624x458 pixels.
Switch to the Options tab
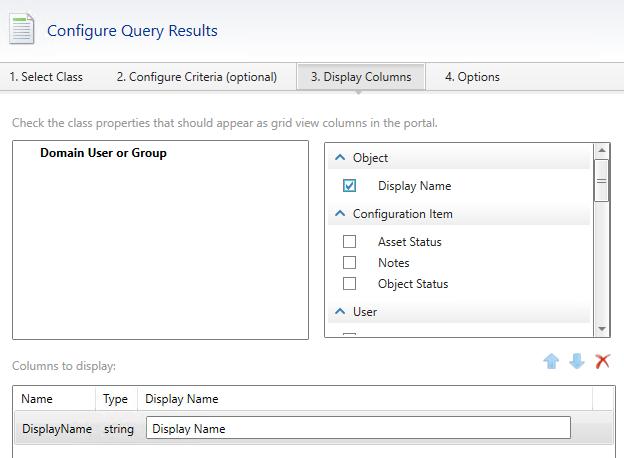click(x=472, y=77)
